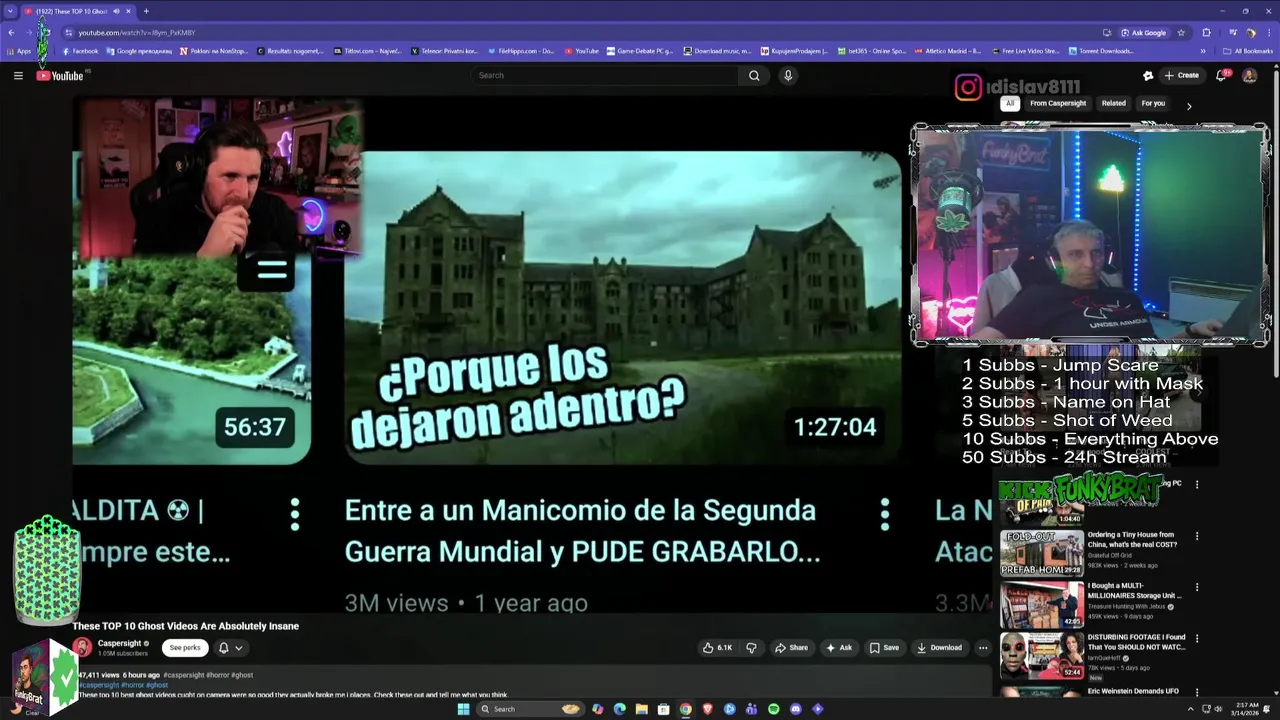Show more filter chips with right arrow
The height and width of the screenshot is (720, 1280).
click(x=1189, y=105)
